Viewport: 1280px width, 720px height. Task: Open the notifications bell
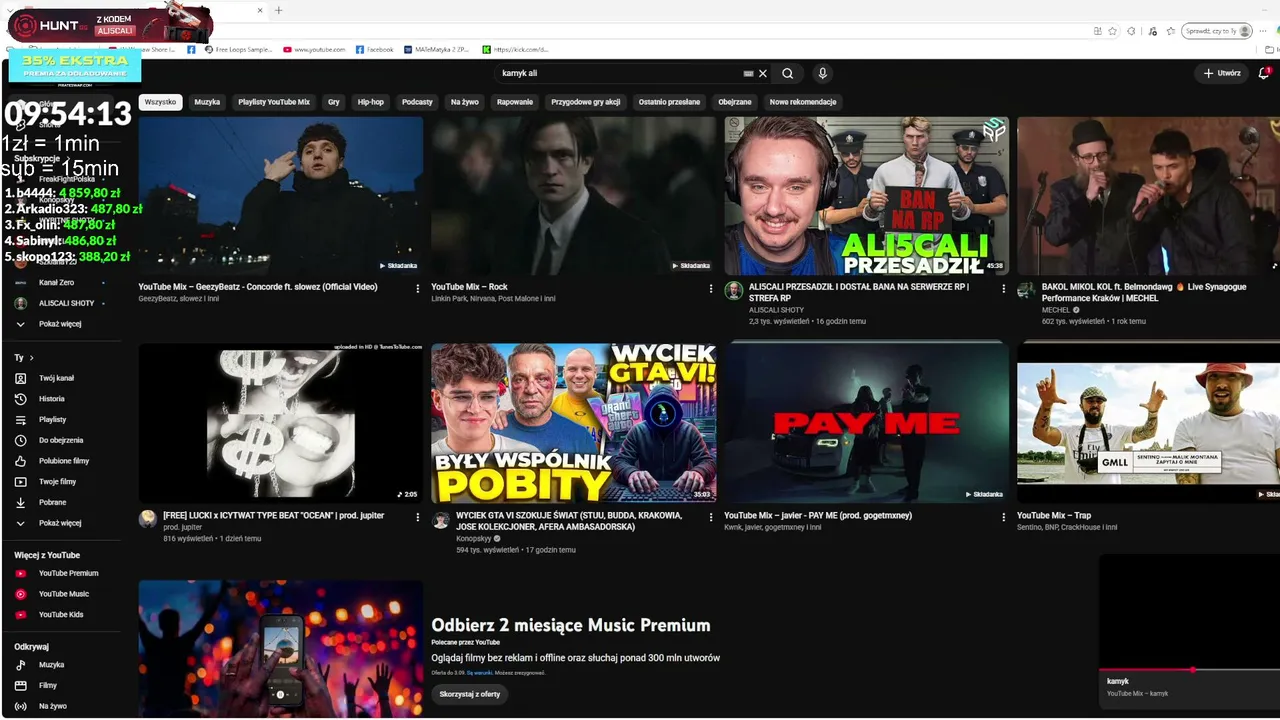pos(1264,73)
